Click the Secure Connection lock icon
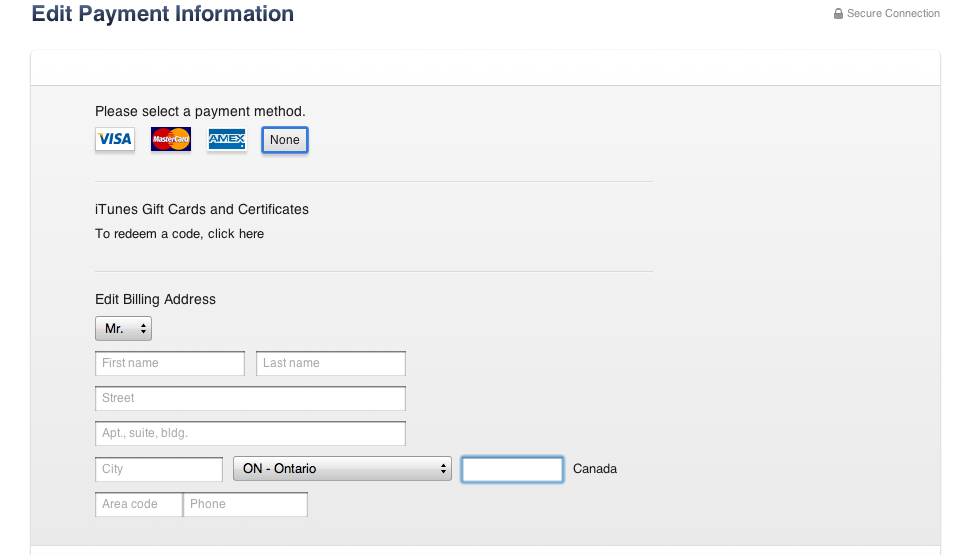The width and height of the screenshot is (964, 555). [x=838, y=14]
